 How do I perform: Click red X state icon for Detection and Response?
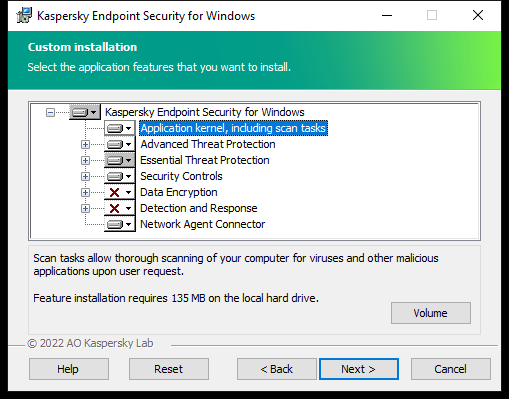click(x=114, y=208)
